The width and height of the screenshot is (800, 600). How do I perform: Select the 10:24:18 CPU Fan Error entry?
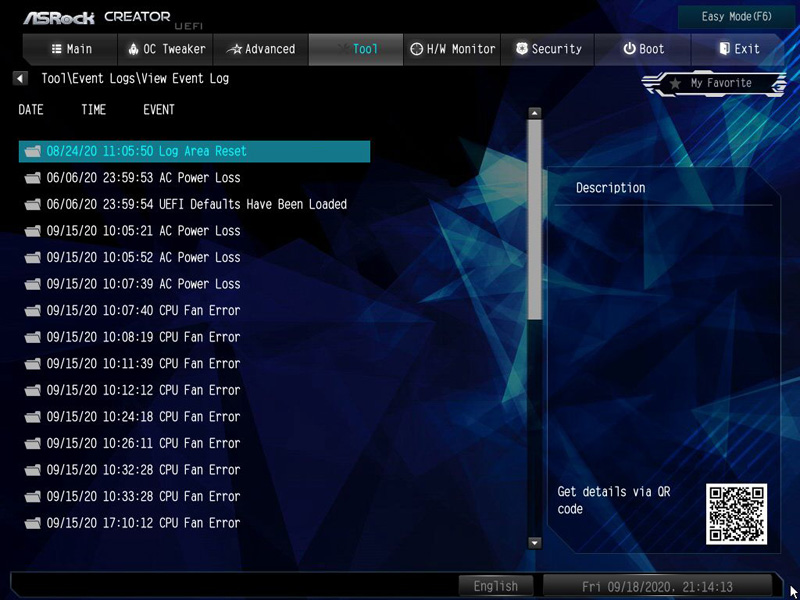194,417
